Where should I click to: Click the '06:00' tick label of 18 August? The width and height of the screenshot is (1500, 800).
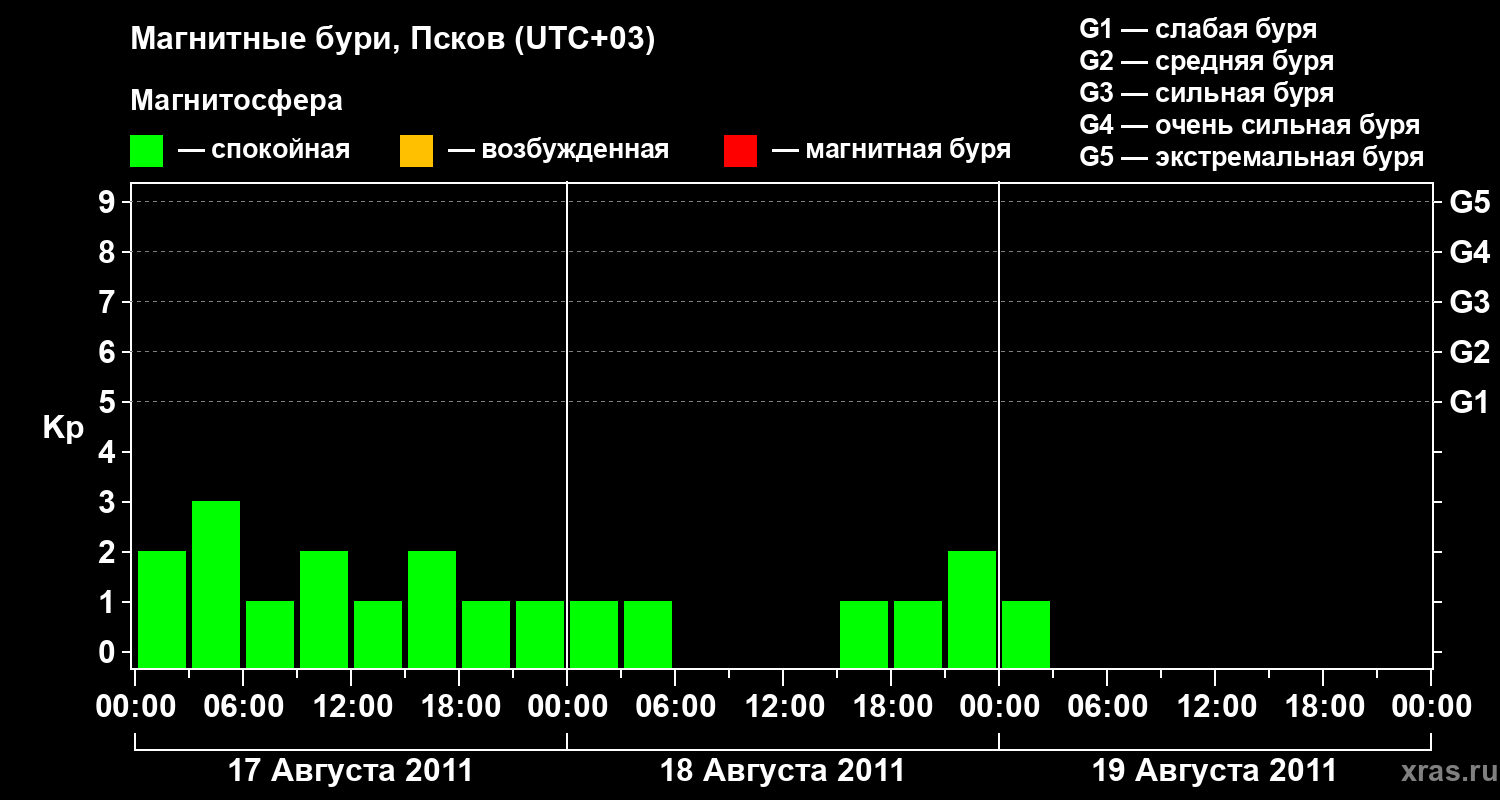click(x=675, y=707)
